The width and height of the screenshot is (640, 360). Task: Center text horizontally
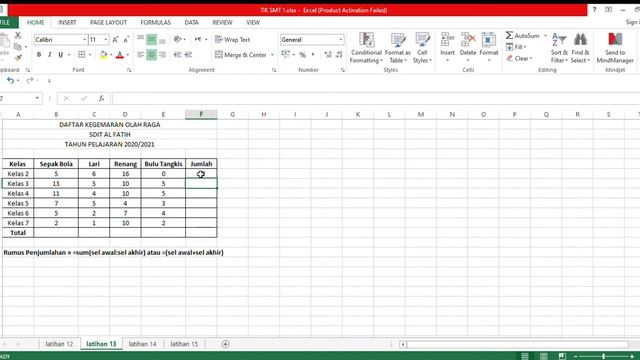pyautogui.click(x=151, y=55)
